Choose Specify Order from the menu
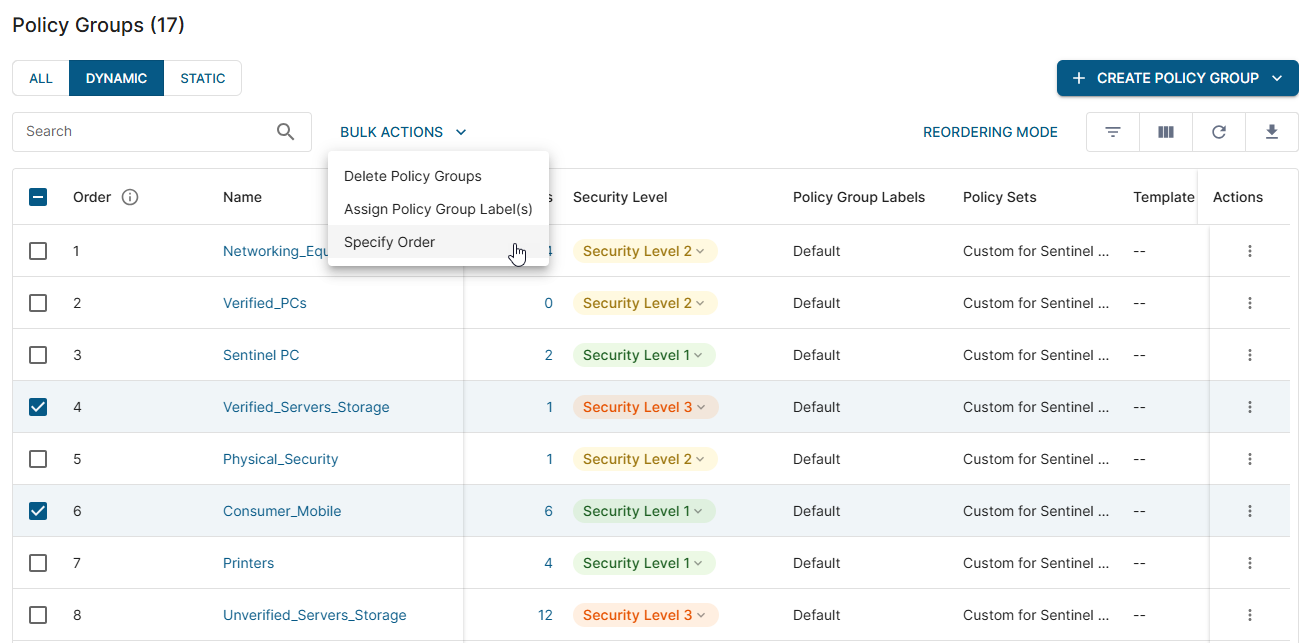 click(x=389, y=242)
